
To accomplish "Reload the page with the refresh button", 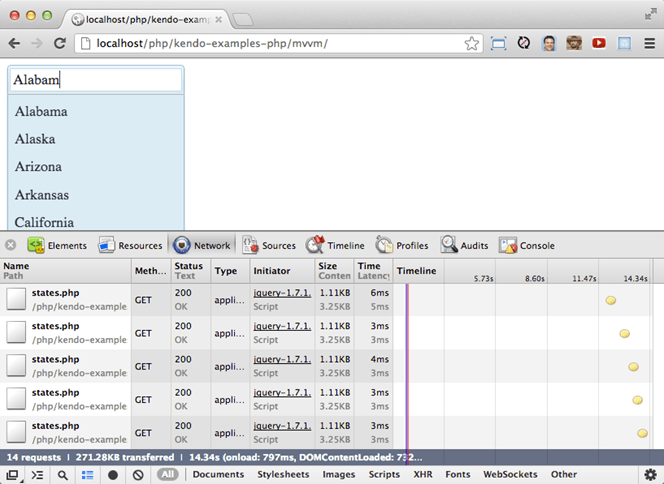I will point(60,44).
